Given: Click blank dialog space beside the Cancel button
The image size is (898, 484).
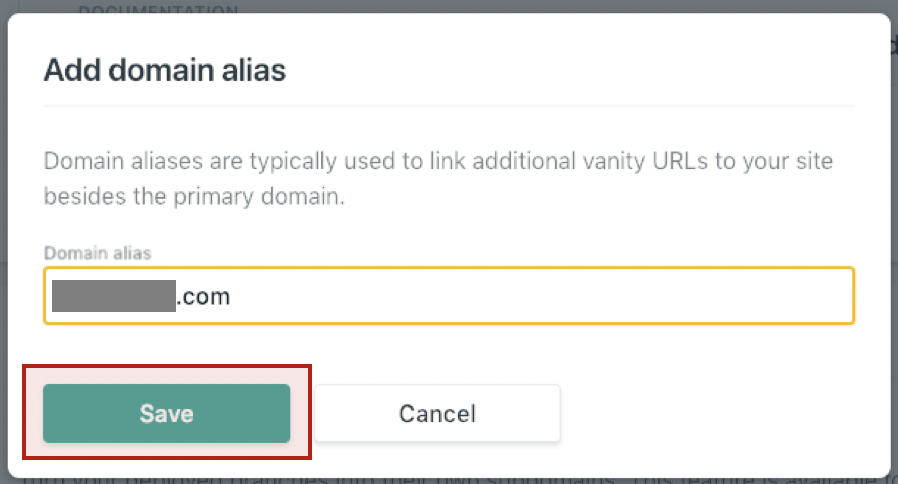Looking at the screenshot, I should [x=716, y=413].
